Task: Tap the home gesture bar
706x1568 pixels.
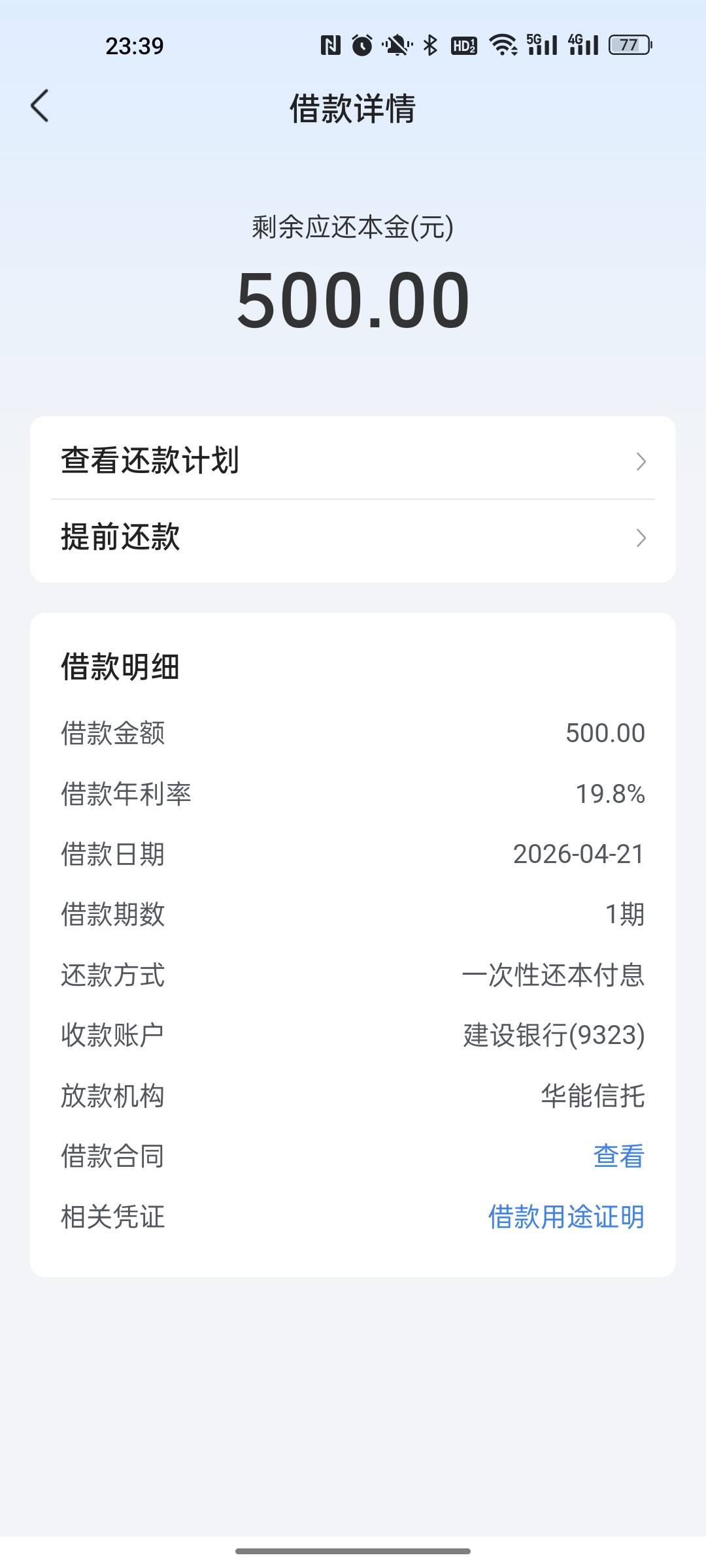Action: [353, 1551]
